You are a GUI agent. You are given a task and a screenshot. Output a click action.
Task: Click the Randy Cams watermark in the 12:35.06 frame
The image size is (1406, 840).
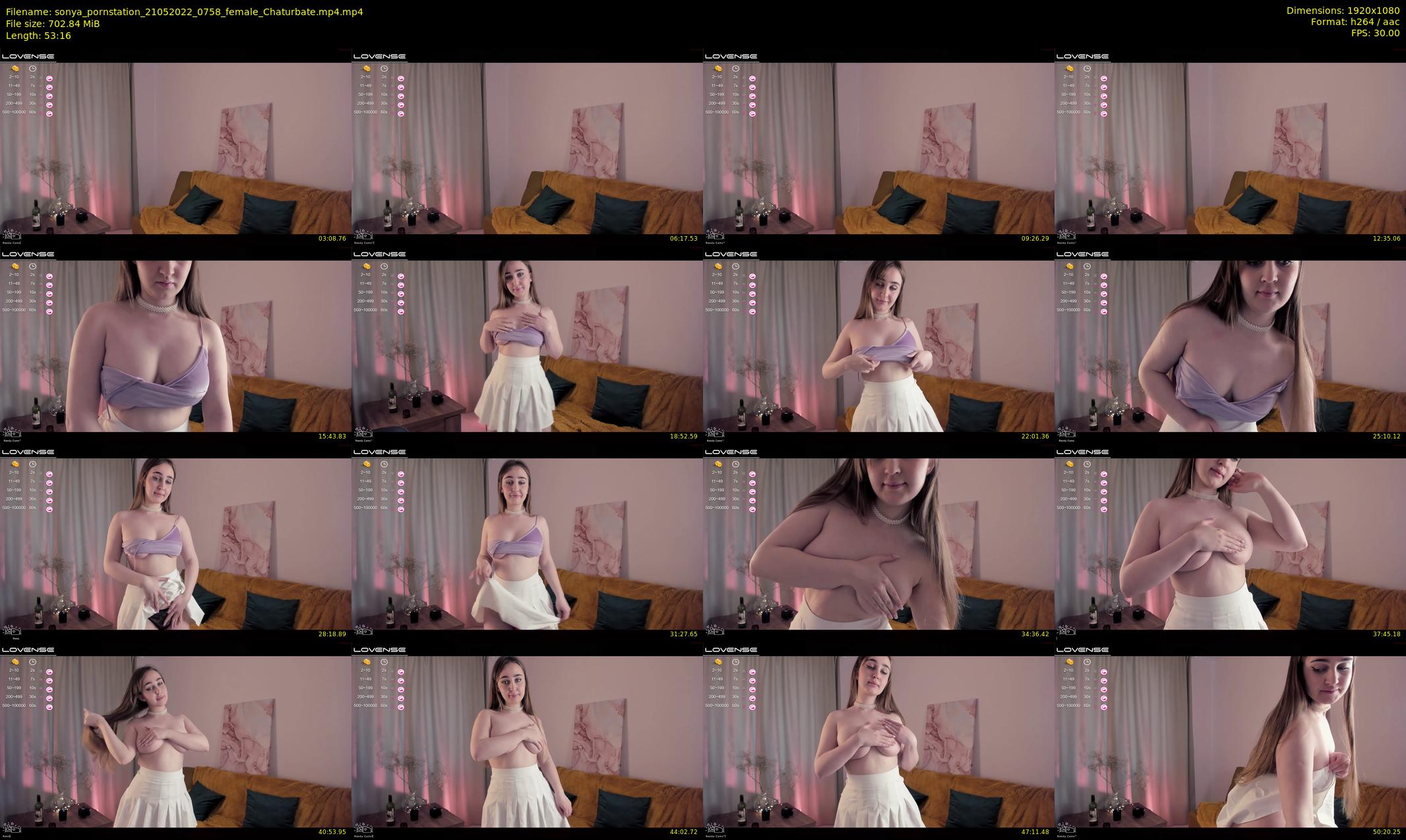point(1066,236)
